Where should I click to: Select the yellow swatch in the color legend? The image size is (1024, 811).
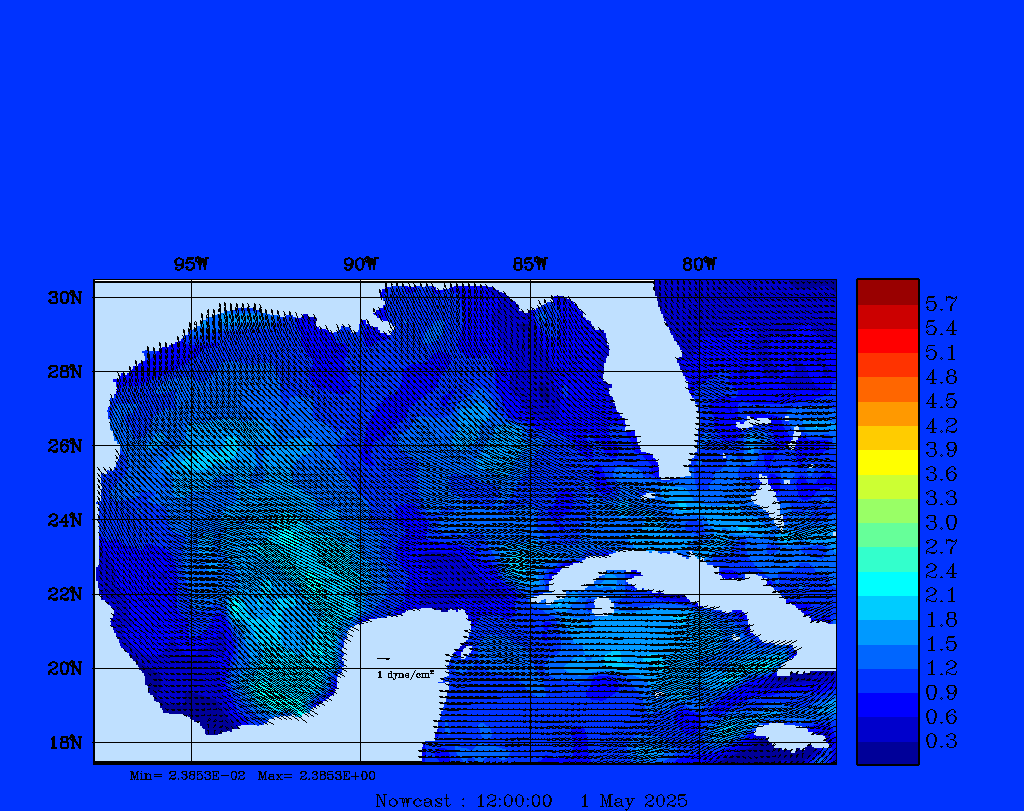click(887, 462)
